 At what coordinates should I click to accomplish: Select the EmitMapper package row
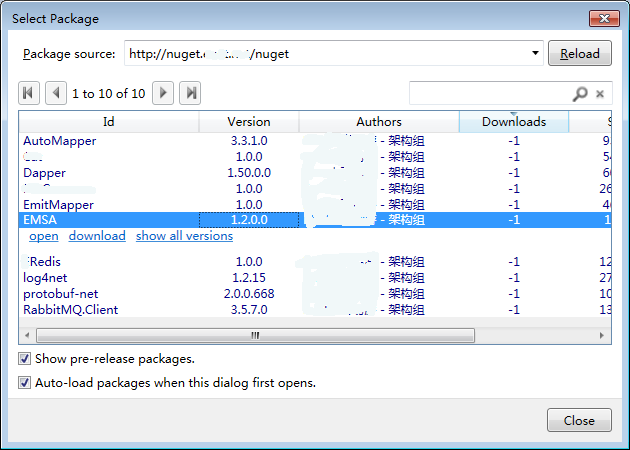click(x=315, y=205)
